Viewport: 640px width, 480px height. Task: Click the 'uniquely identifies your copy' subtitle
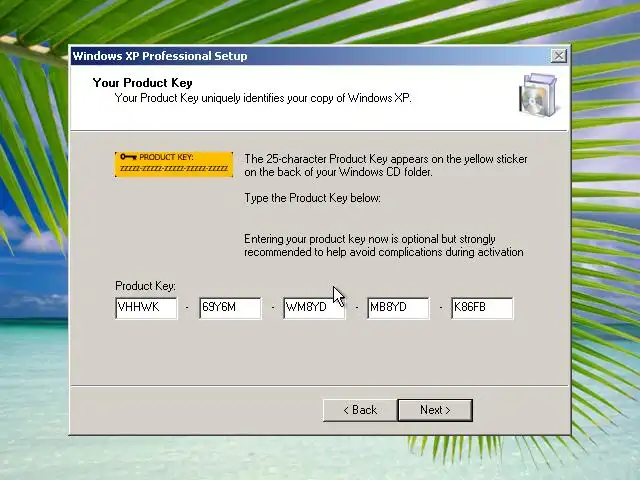[x=263, y=98]
